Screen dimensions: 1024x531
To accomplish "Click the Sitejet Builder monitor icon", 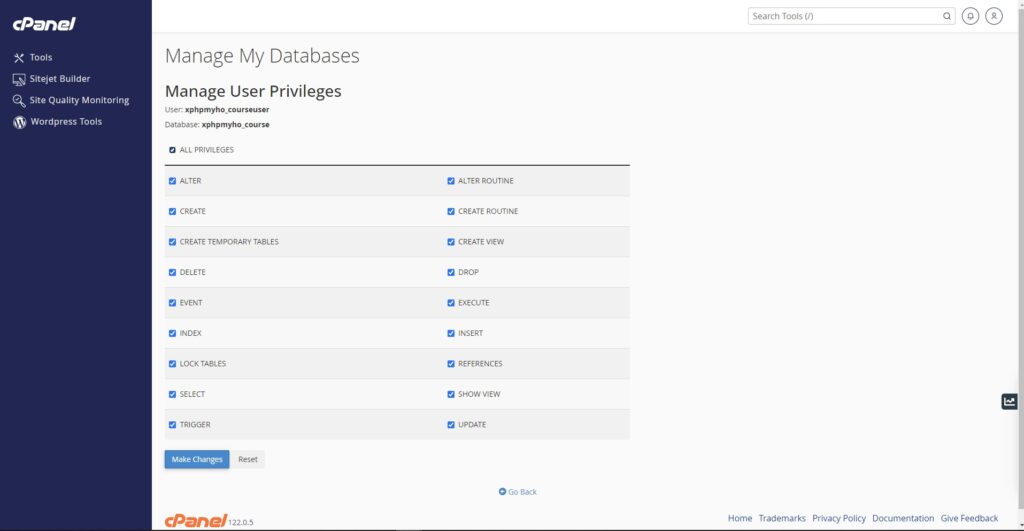I will coord(19,80).
